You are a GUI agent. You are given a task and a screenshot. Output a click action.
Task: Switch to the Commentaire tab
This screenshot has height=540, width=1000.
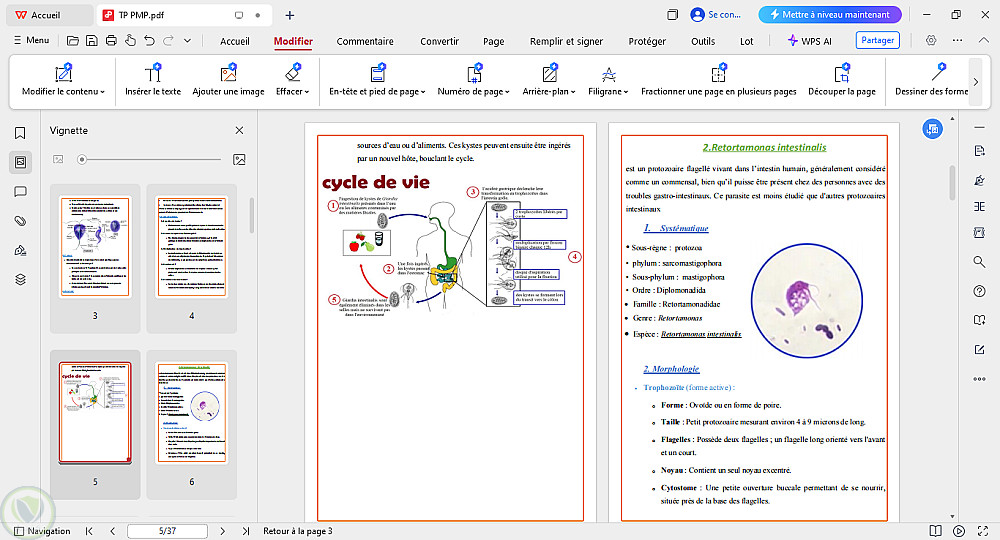point(364,41)
